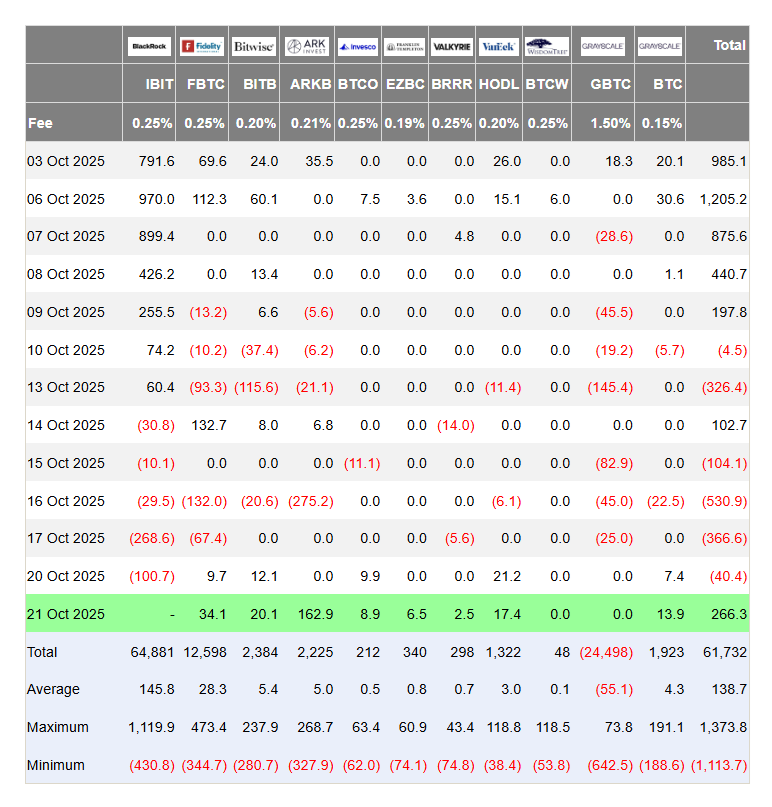
Task: Click the Grayscale logo above BTC
Action: click(660, 46)
